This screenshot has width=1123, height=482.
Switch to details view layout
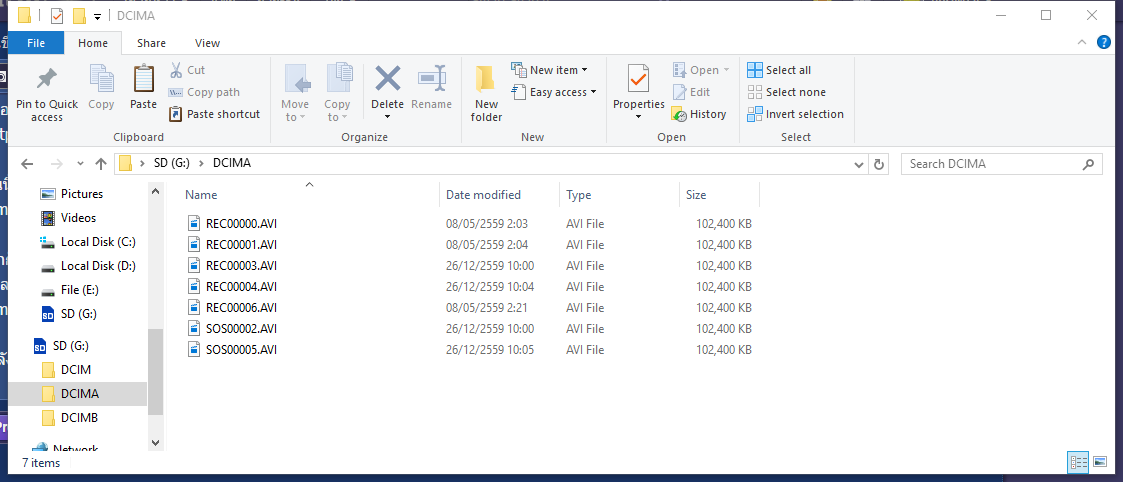pyautogui.click(x=1079, y=462)
